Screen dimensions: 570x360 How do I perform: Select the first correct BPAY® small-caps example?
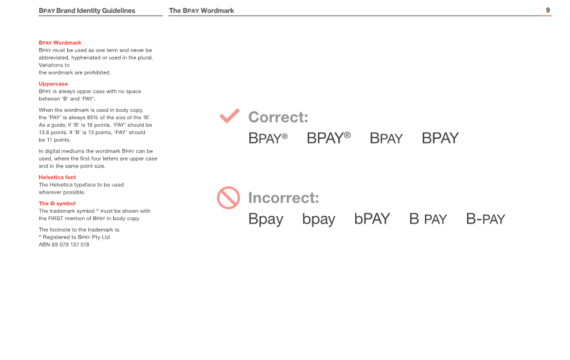(268, 138)
